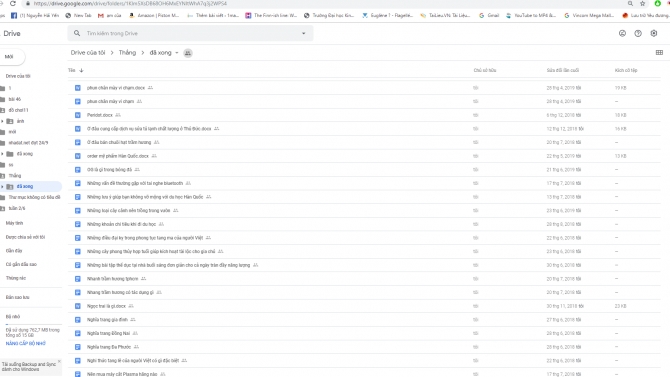
Task: Click the browser address bar URL
Action: pos(130,3)
